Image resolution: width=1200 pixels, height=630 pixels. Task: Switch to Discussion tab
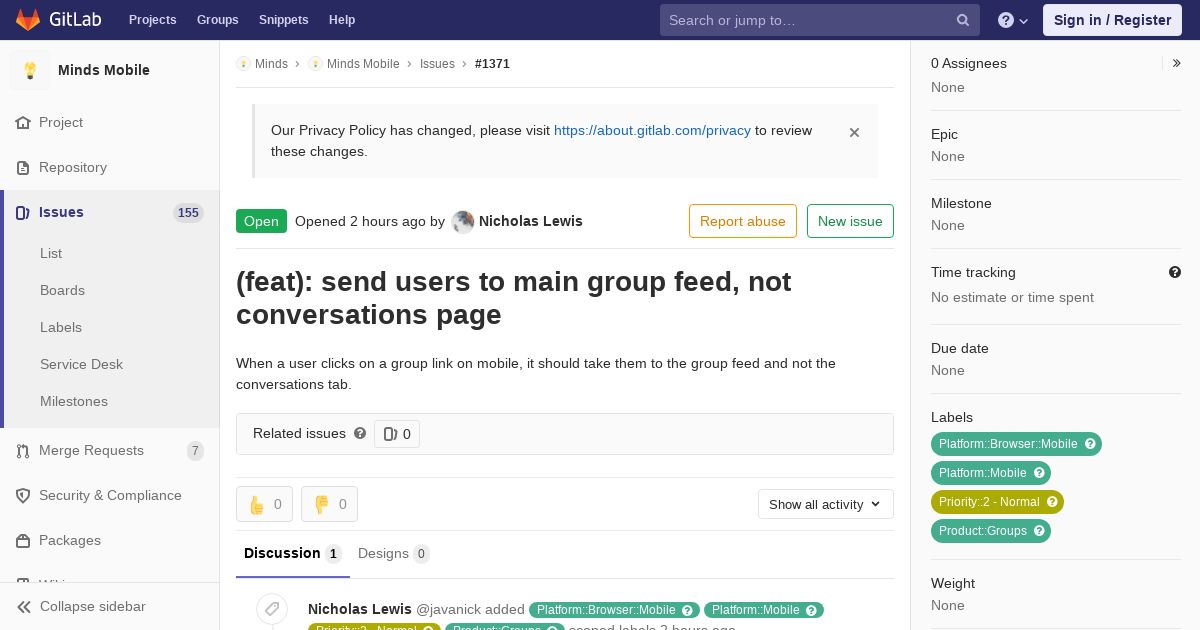293,553
